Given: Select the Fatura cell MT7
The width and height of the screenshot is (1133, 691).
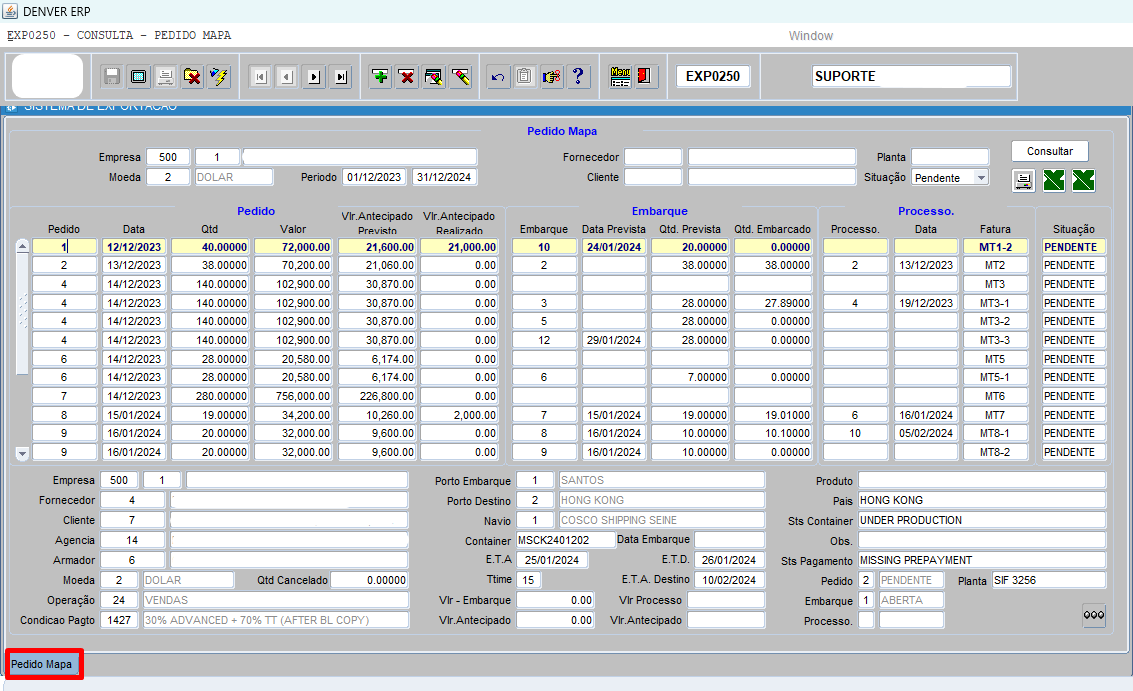Looking at the screenshot, I should tap(995, 415).
